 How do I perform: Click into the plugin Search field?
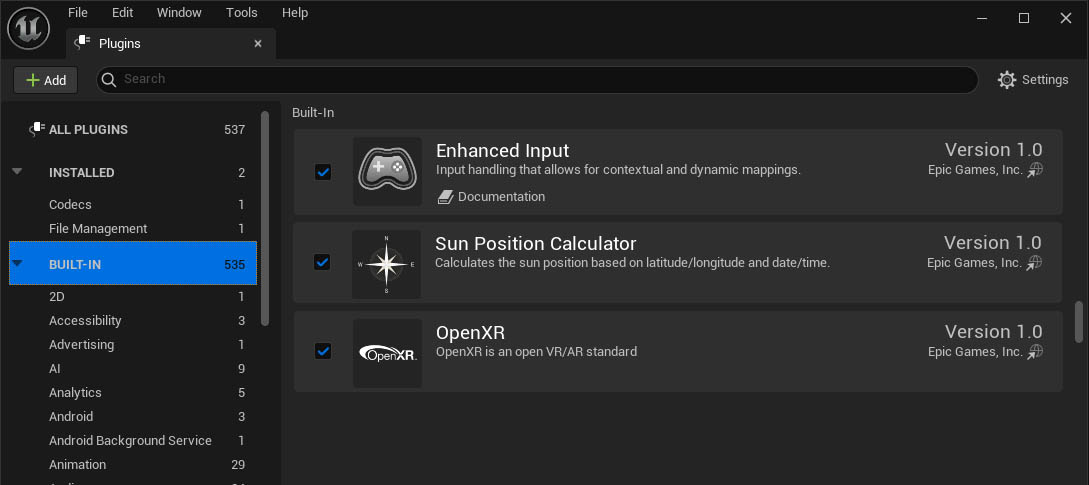click(x=537, y=80)
